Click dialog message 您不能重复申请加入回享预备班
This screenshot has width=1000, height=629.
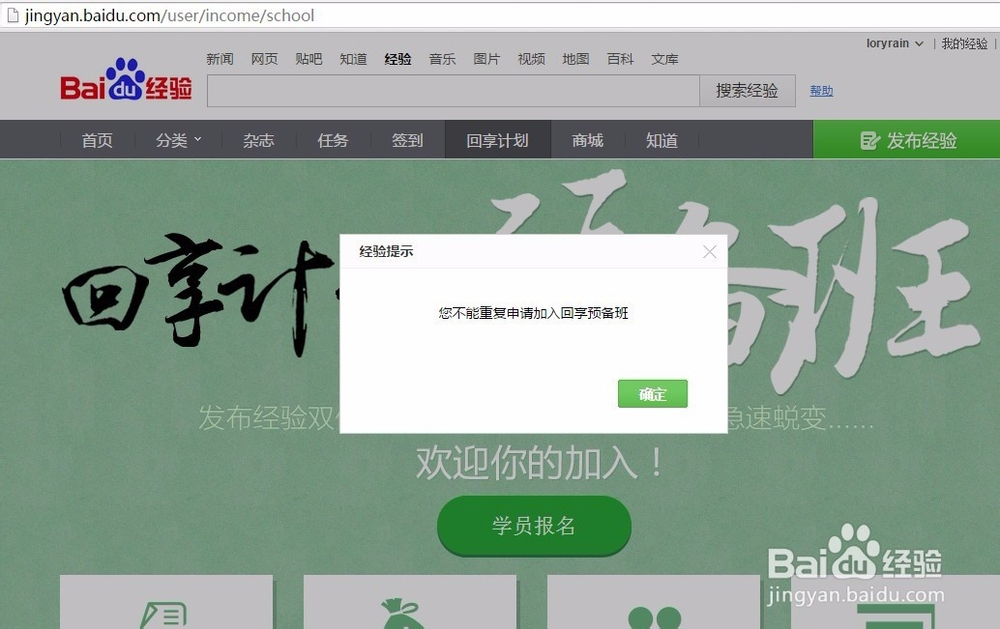point(533,313)
